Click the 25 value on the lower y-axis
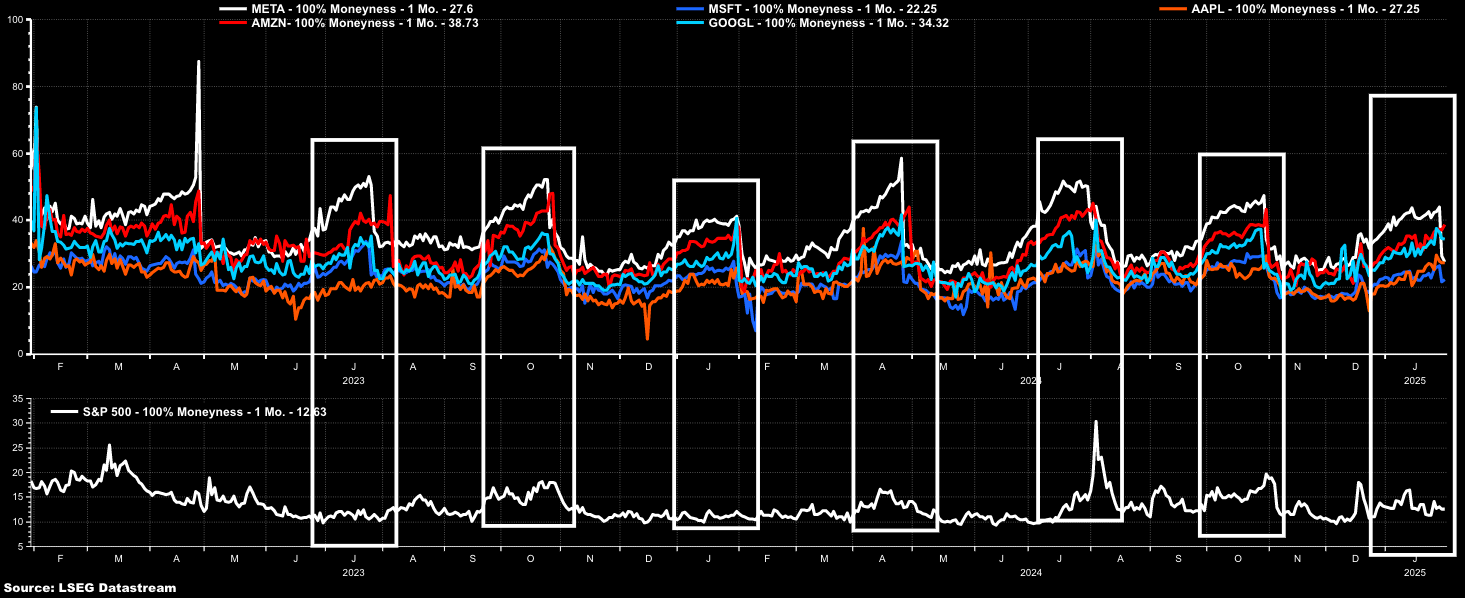The height and width of the screenshot is (598, 1465). (x=19, y=448)
